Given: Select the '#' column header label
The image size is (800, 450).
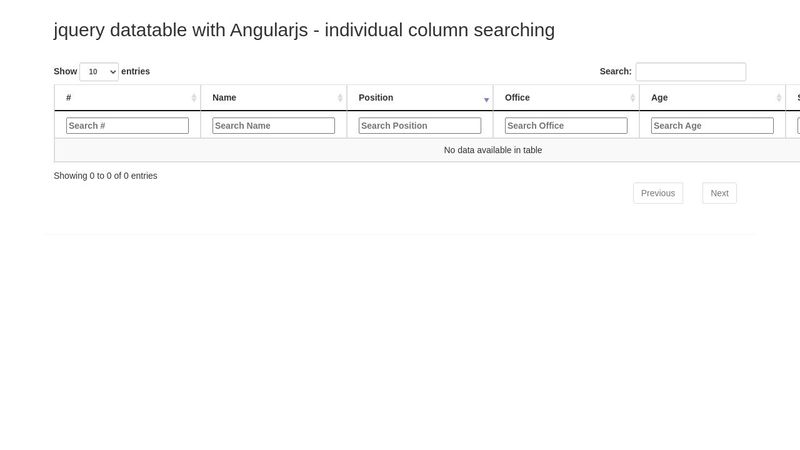Looking at the screenshot, I should click(69, 98).
